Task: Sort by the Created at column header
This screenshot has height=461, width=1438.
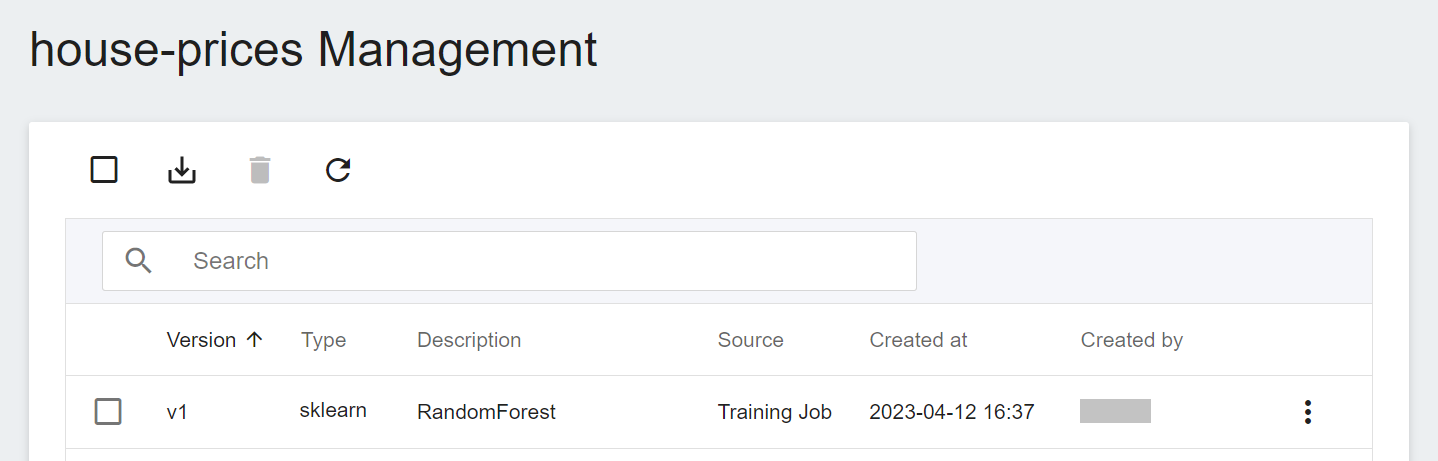Action: [x=918, y=340]
